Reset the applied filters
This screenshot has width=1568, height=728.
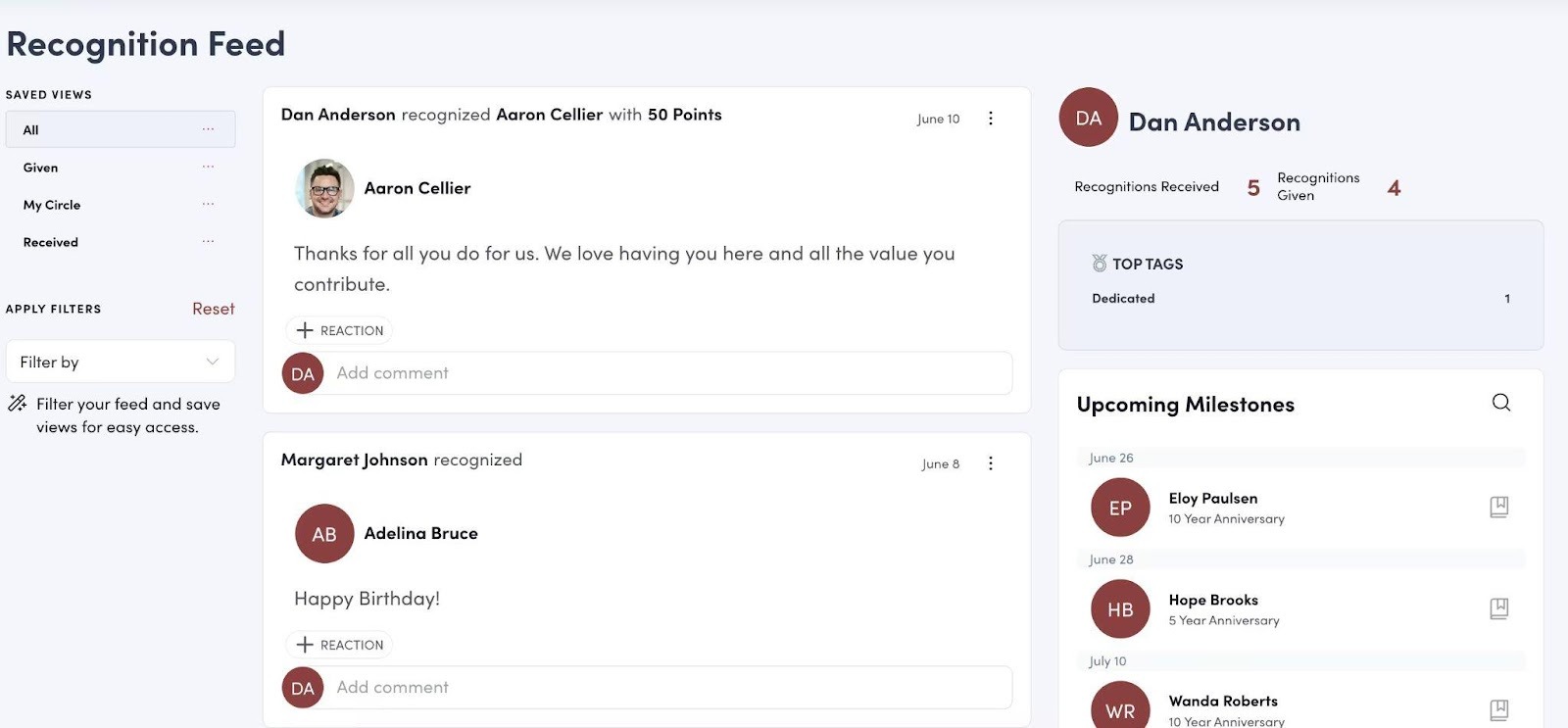pyautogui.click(x=213, y=309)
